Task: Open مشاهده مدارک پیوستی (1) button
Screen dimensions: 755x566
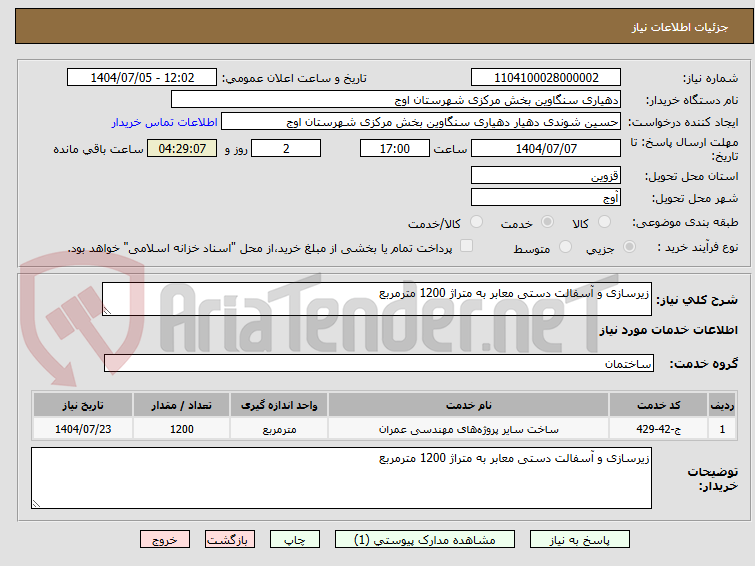Action: pos(425,540)
